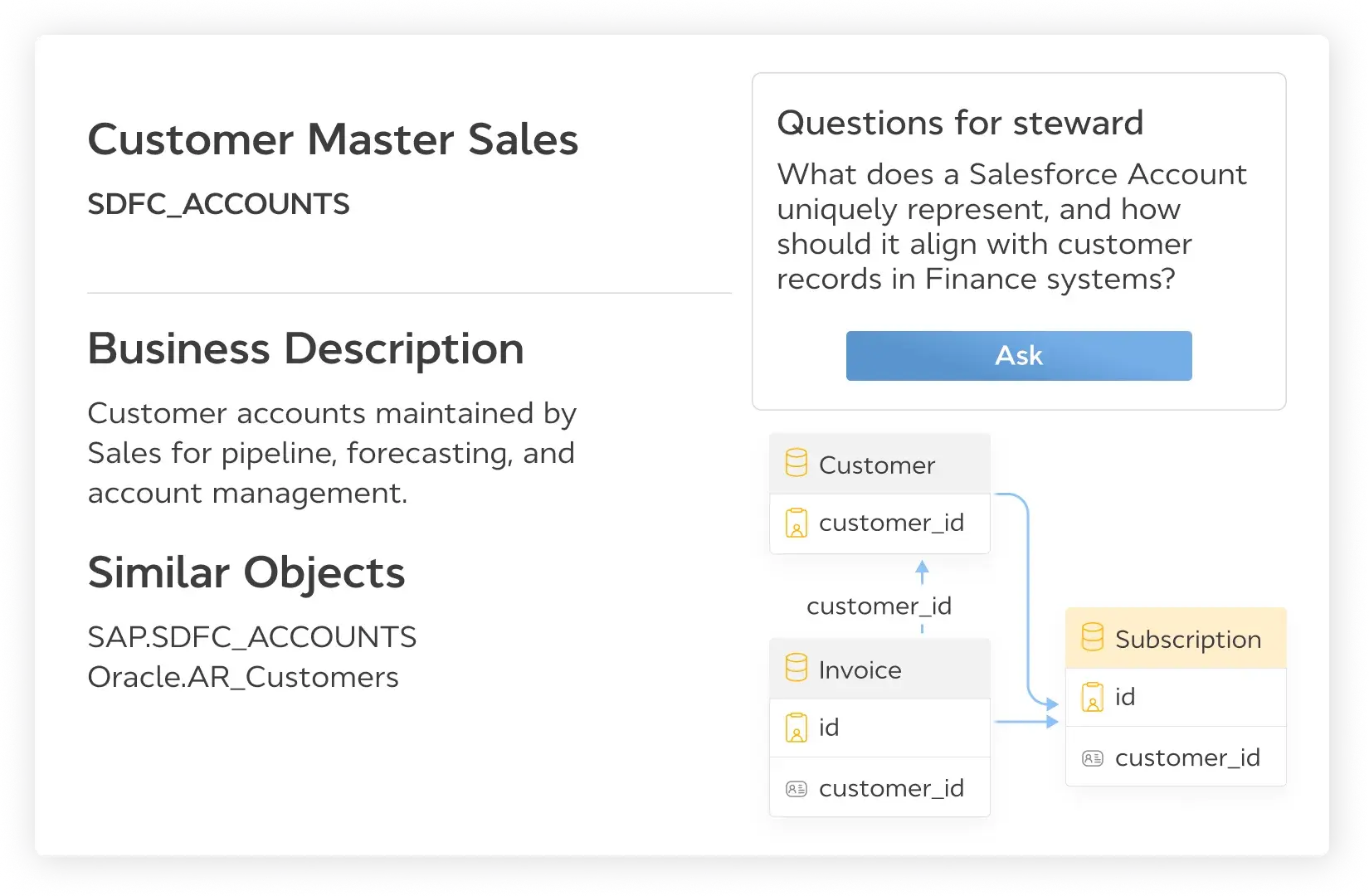The height and width of the screenshot is (896, 1369).
Task: Click the upward arrow pointing to Customer
Action: [922, 570]
